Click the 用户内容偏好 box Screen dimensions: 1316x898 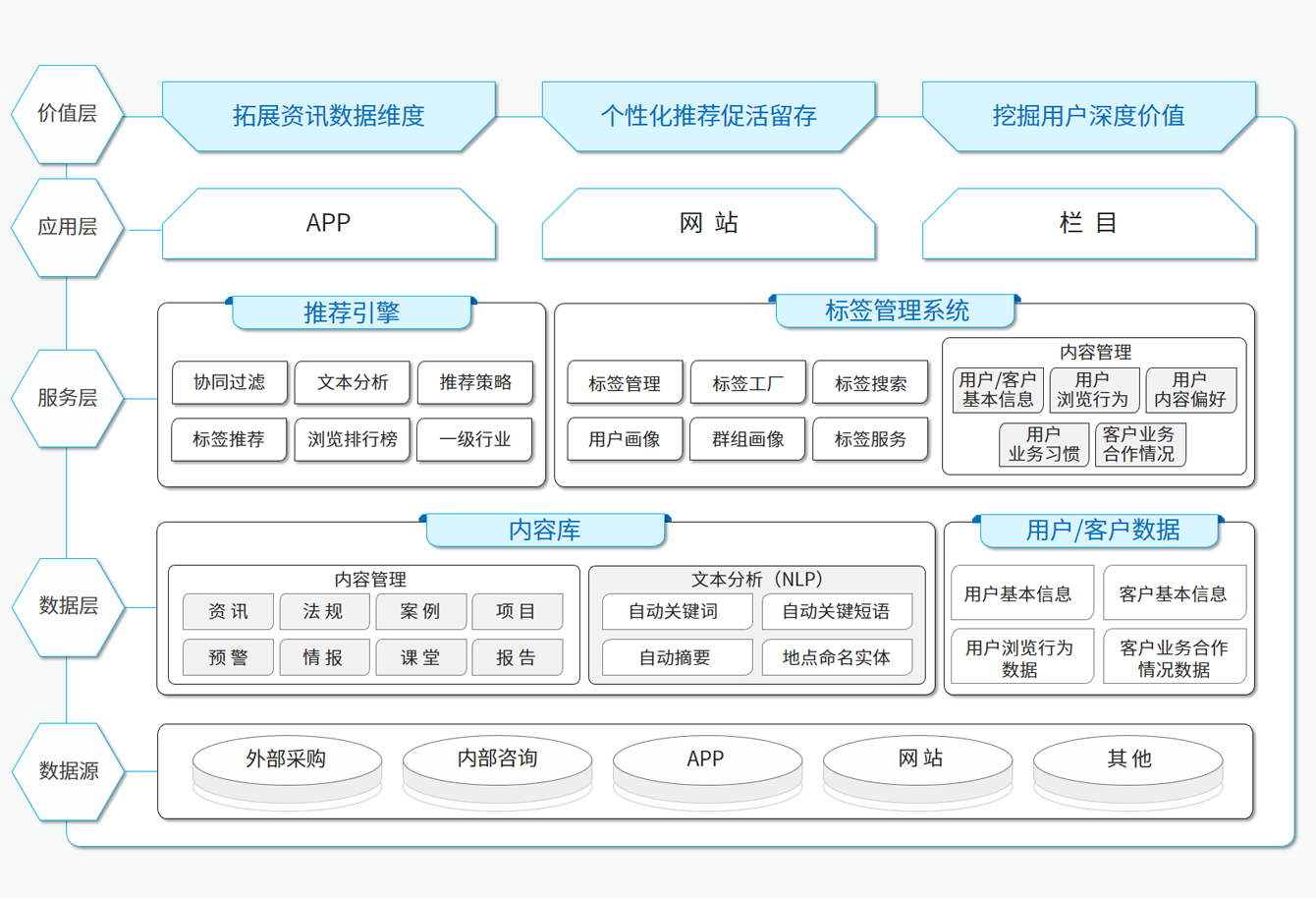click(1190, 390)
